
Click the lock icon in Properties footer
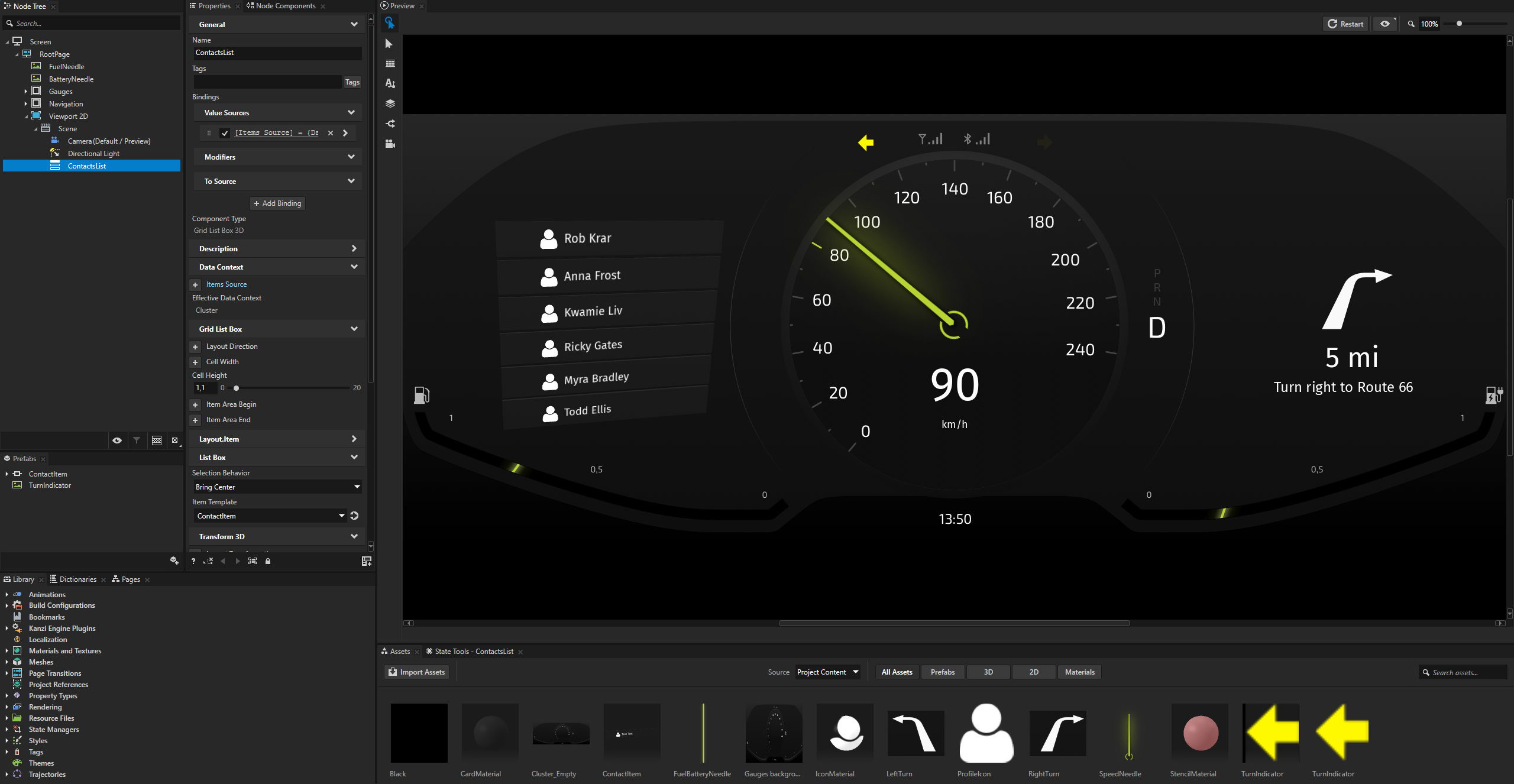click(x=268, y=561)
